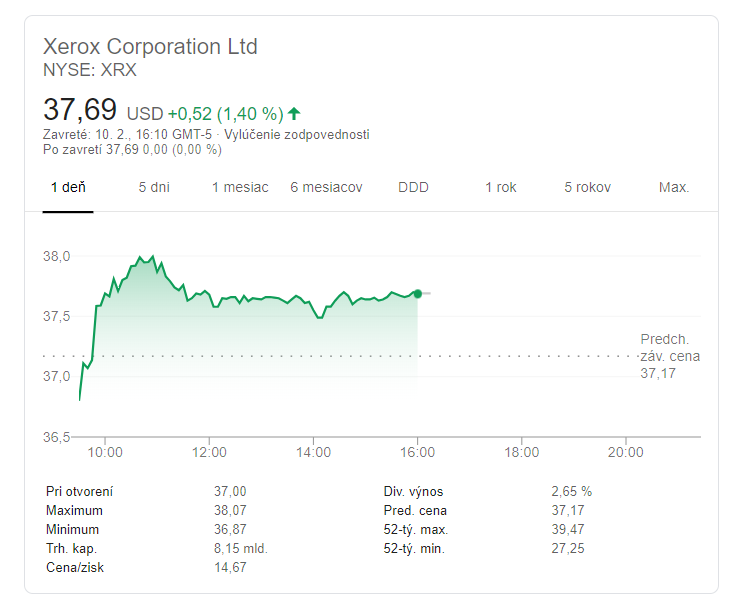Image resolution: width=739 pixels, height=609 pixels.
Task: Click the NYSE: XRX ticker label
Action: [90, 70]
